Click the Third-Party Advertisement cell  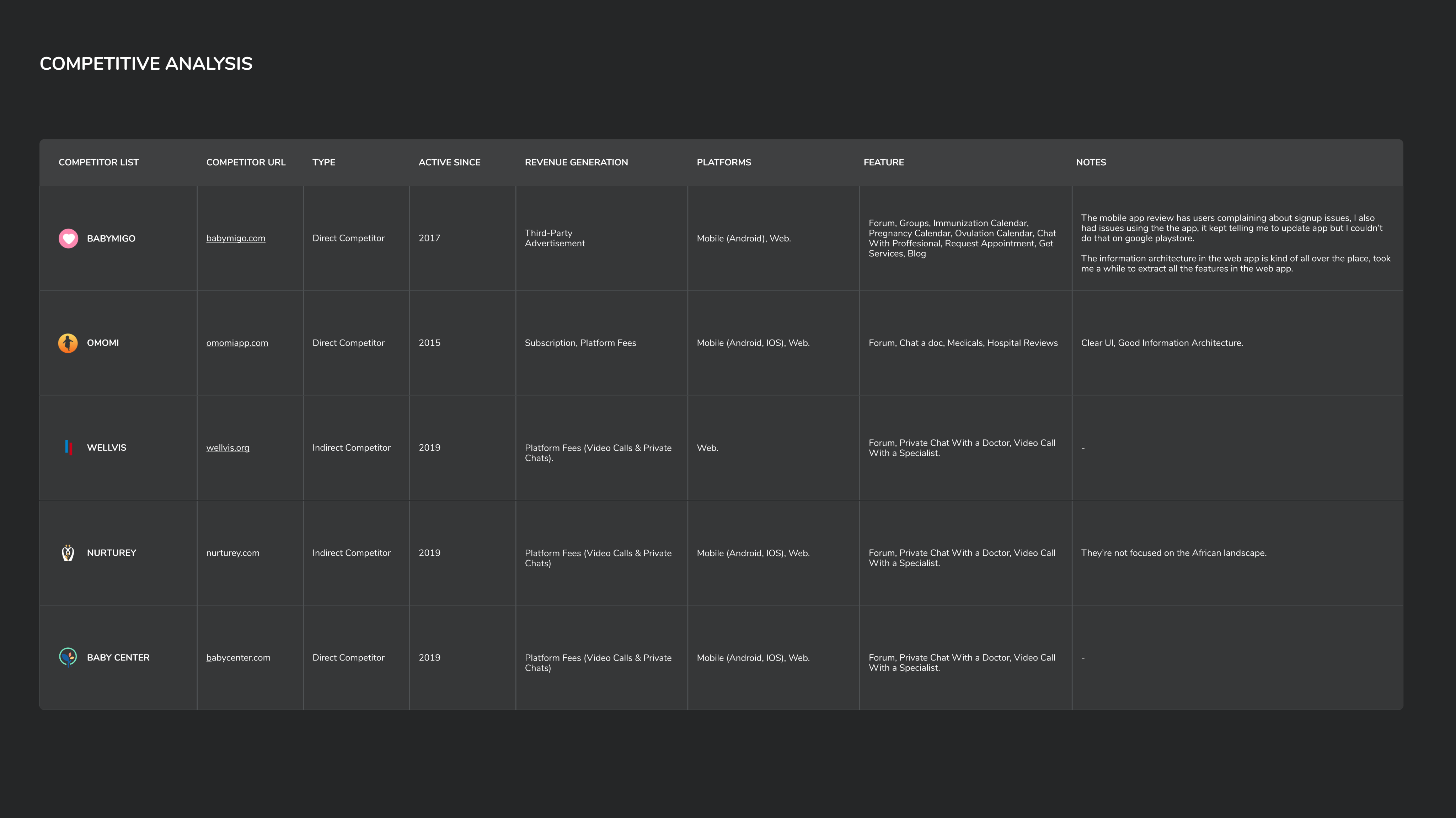tap(554, 238)
